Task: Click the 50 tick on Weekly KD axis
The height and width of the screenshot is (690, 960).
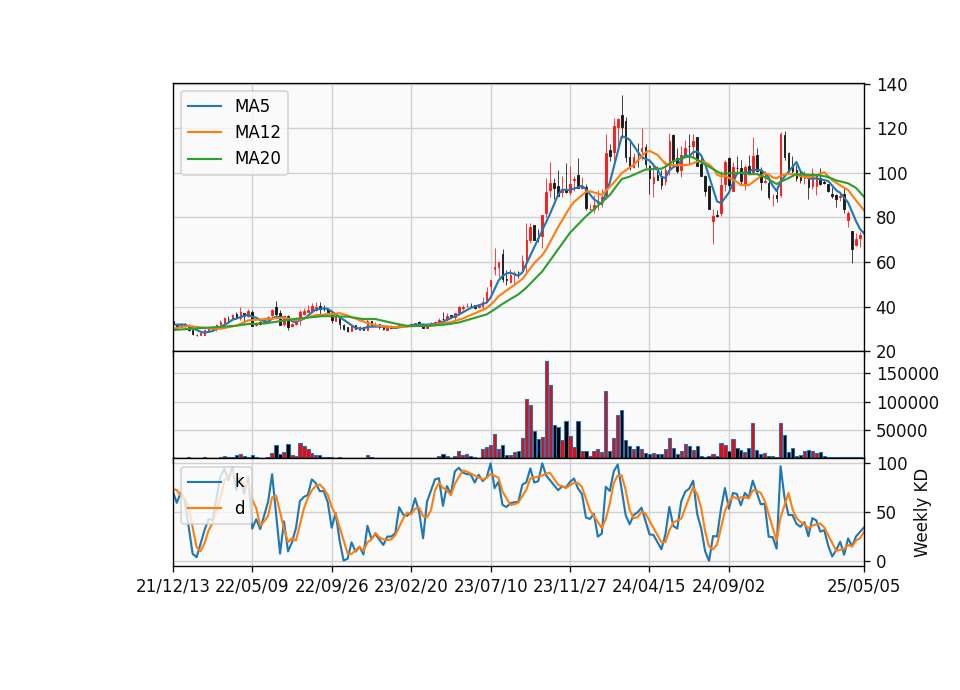Action: click(x=887, y=512)
